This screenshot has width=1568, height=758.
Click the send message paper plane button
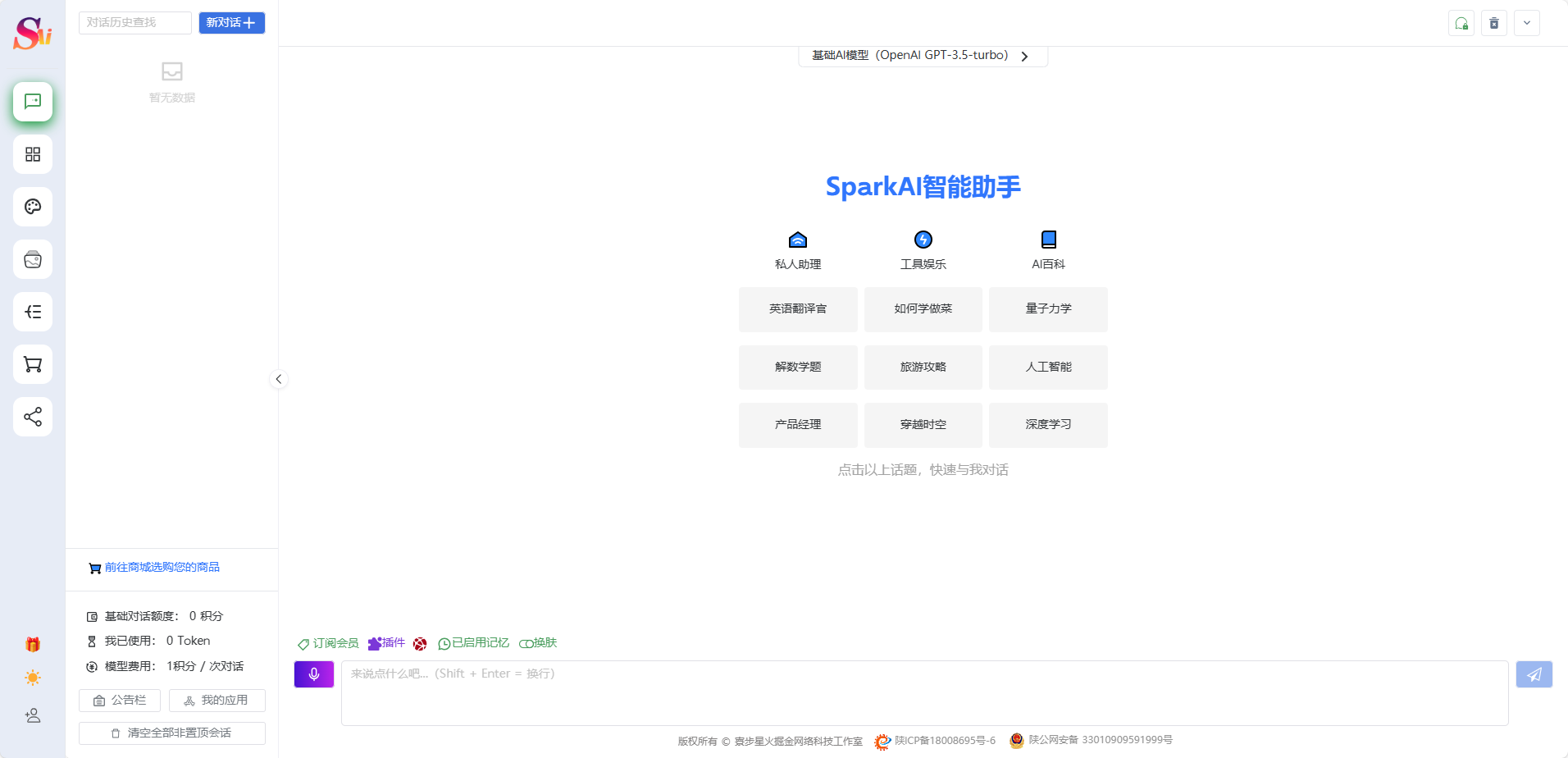[1534, 674]
